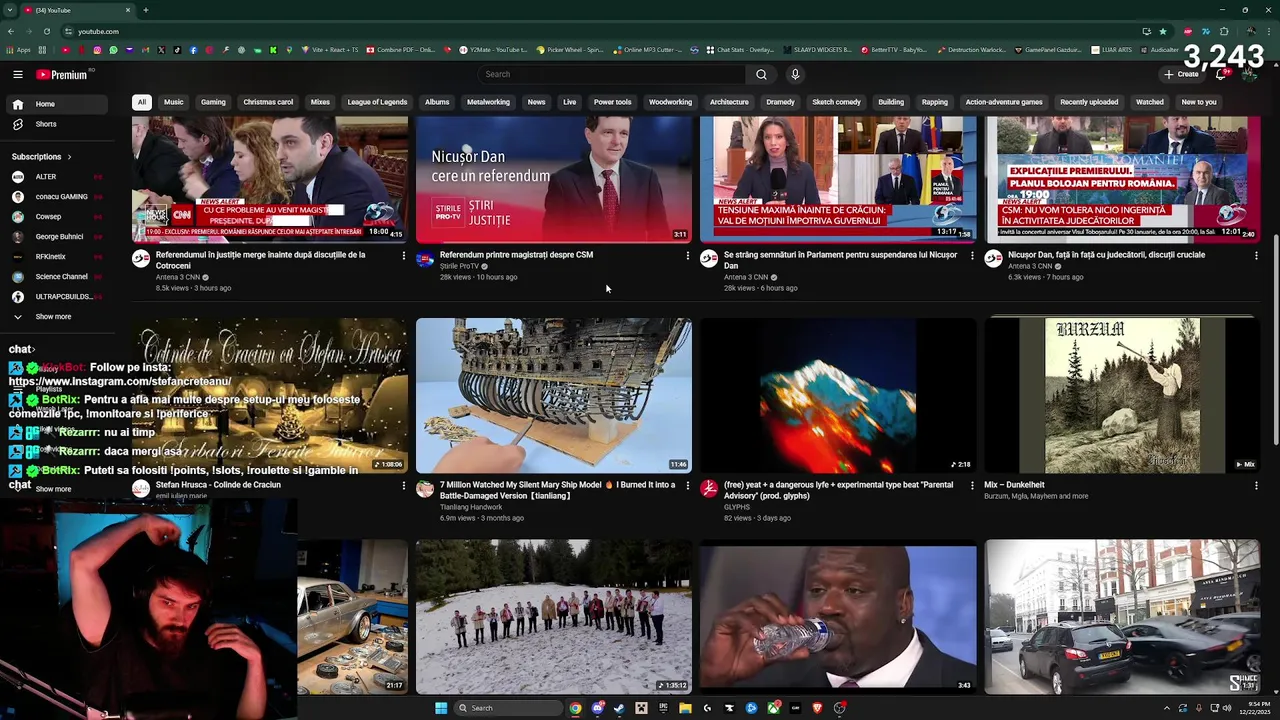Open options for yeat type beat video

point(972,486)
